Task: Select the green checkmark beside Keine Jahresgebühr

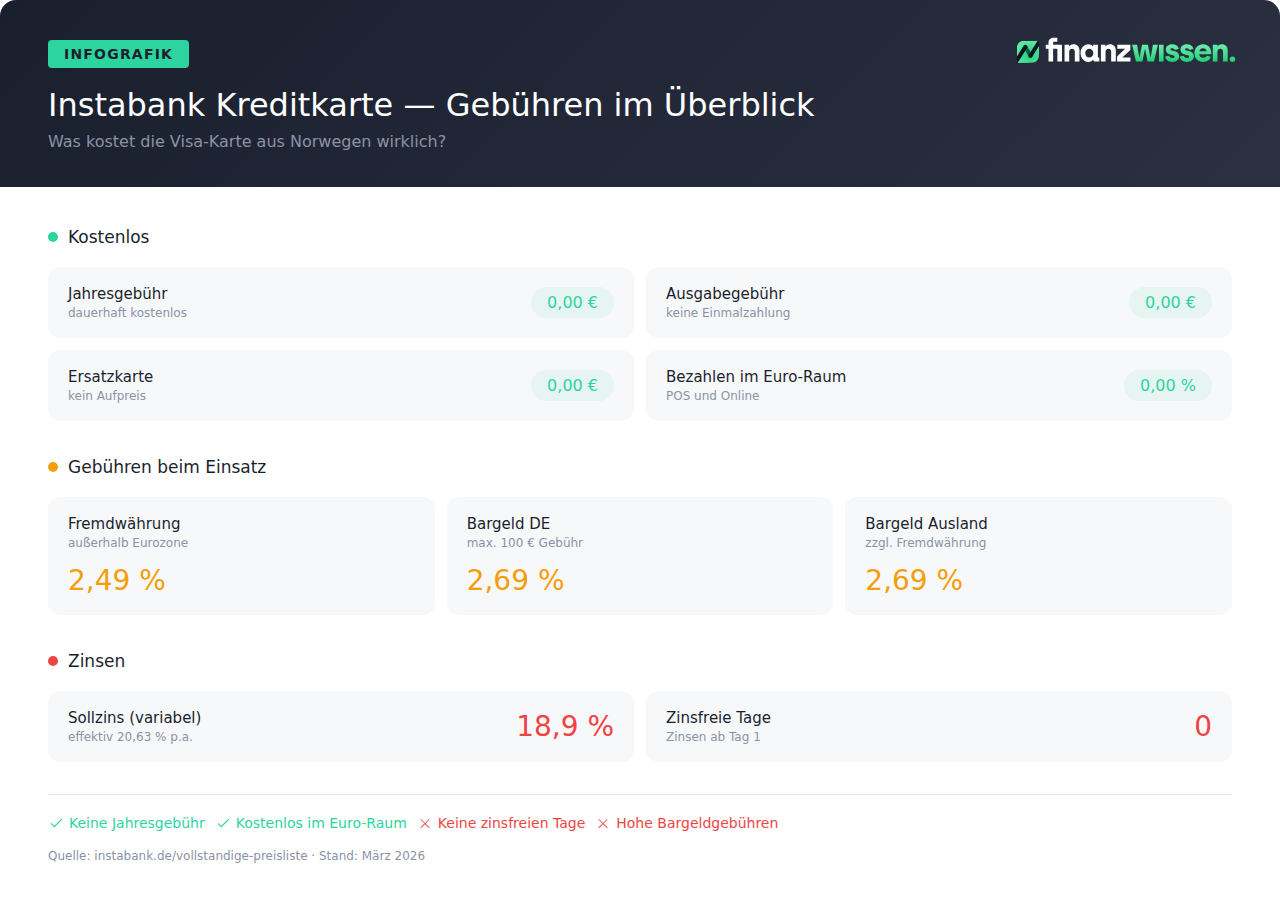Action: click(x=54, y=823)
